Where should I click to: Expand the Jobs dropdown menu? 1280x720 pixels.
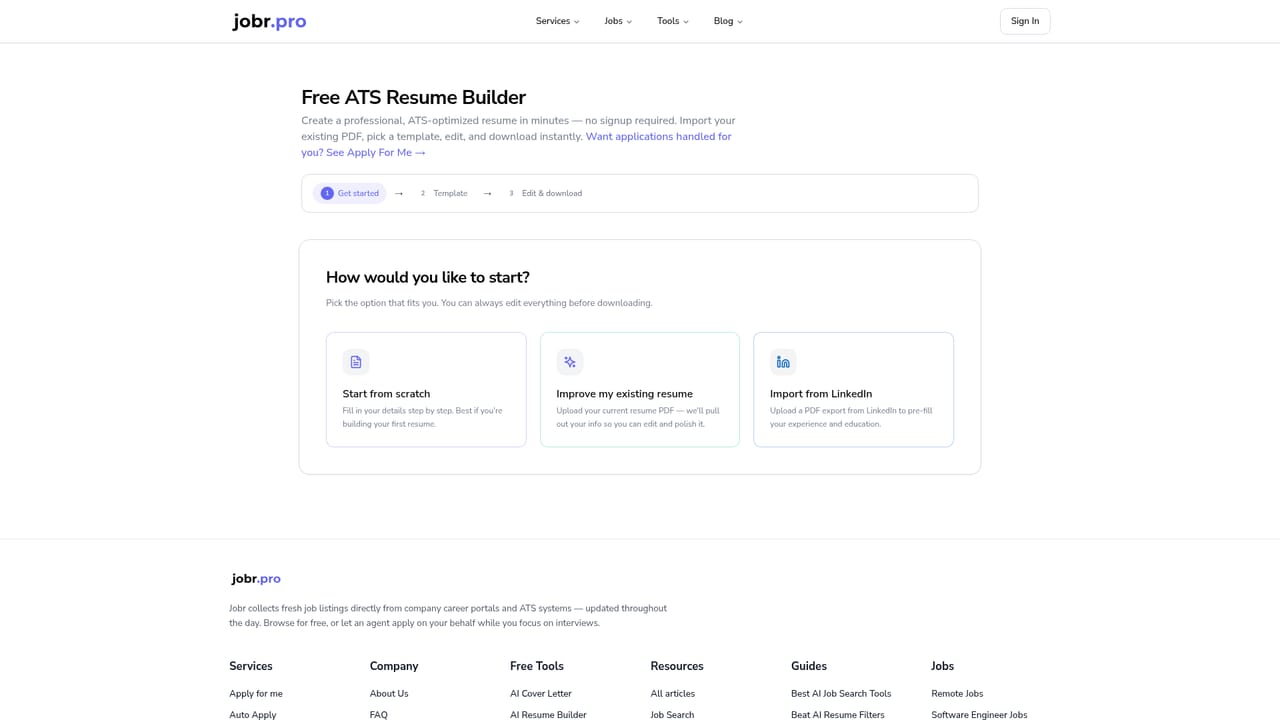[618, 21]
